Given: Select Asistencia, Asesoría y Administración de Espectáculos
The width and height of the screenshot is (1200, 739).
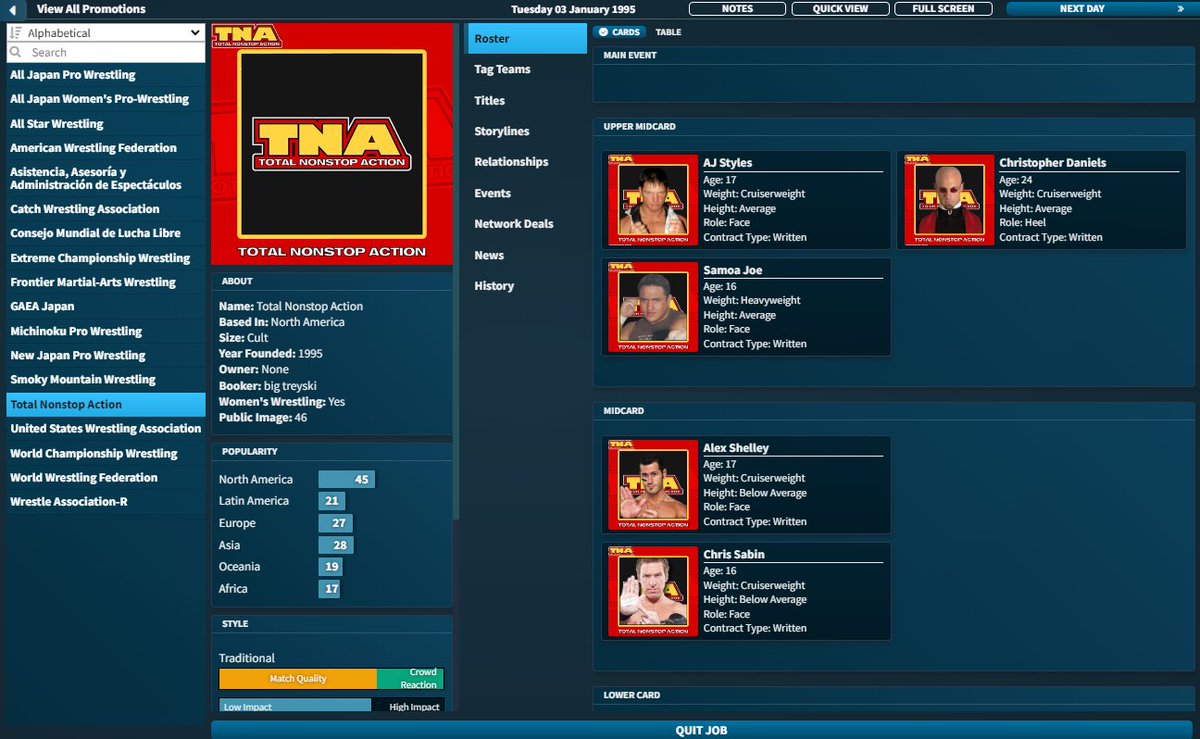Looking at the screenshot, I should [106, 178].
